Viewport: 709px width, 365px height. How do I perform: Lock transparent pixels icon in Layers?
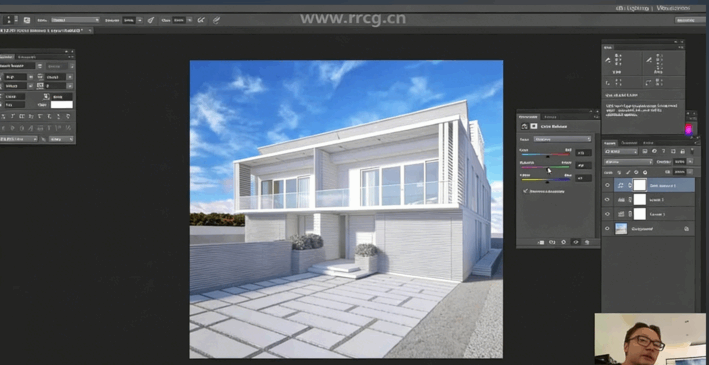point(619,172)
